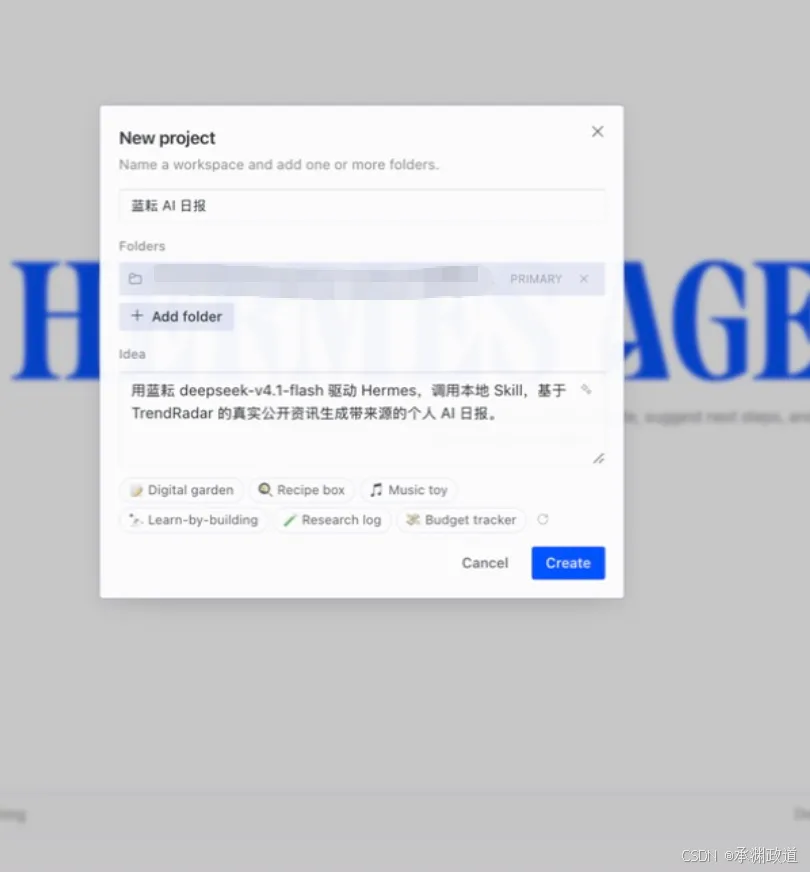Refresh the idea suggestions
This screenshot has height=872, width=810.
click(543, 519)
